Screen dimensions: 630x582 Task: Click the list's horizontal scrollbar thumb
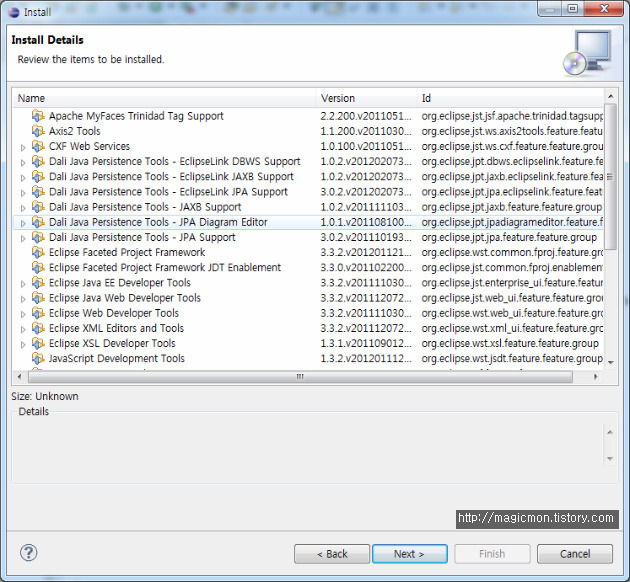[x=300, y=377]
